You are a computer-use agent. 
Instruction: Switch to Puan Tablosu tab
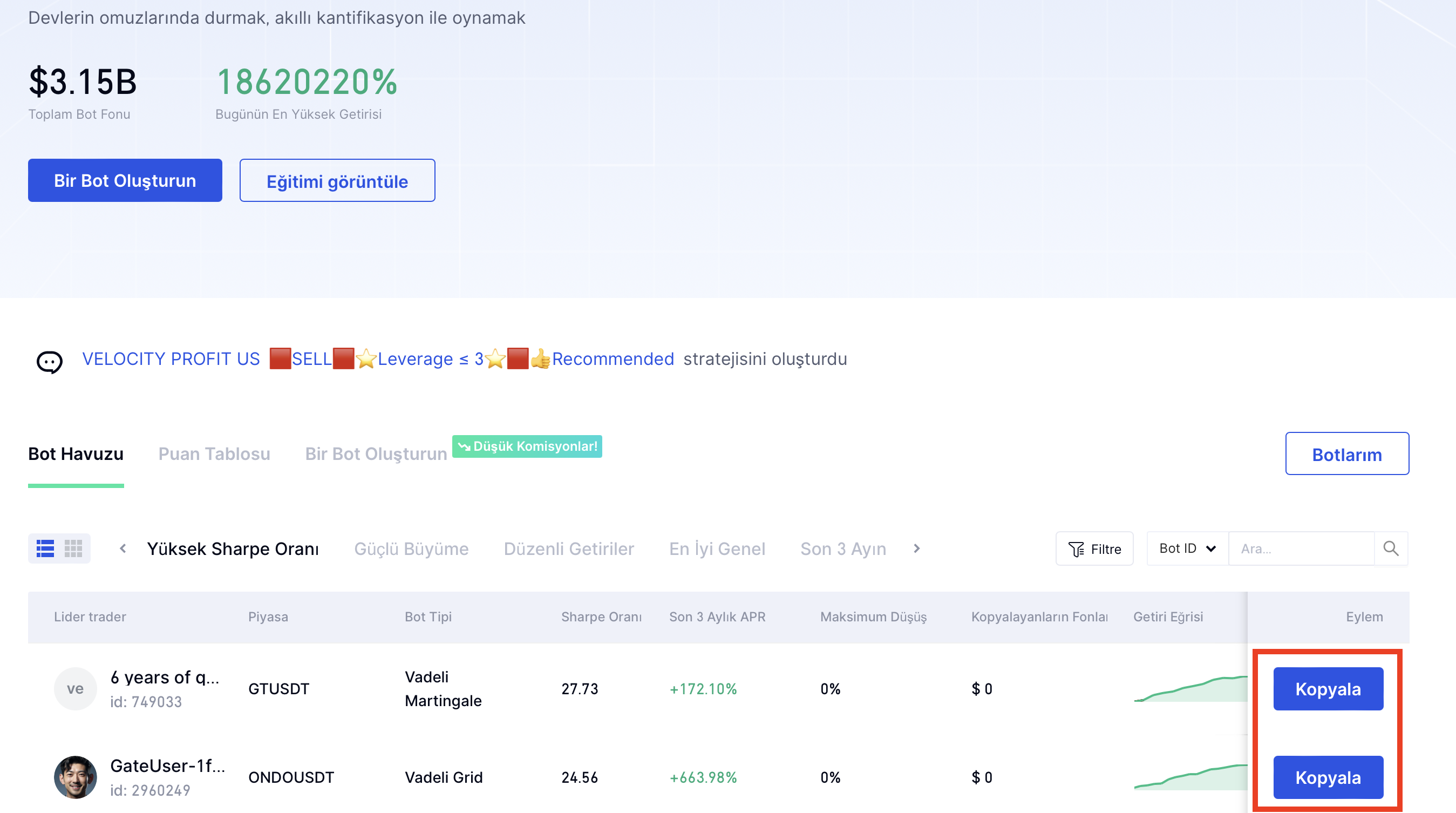point(214,454)
